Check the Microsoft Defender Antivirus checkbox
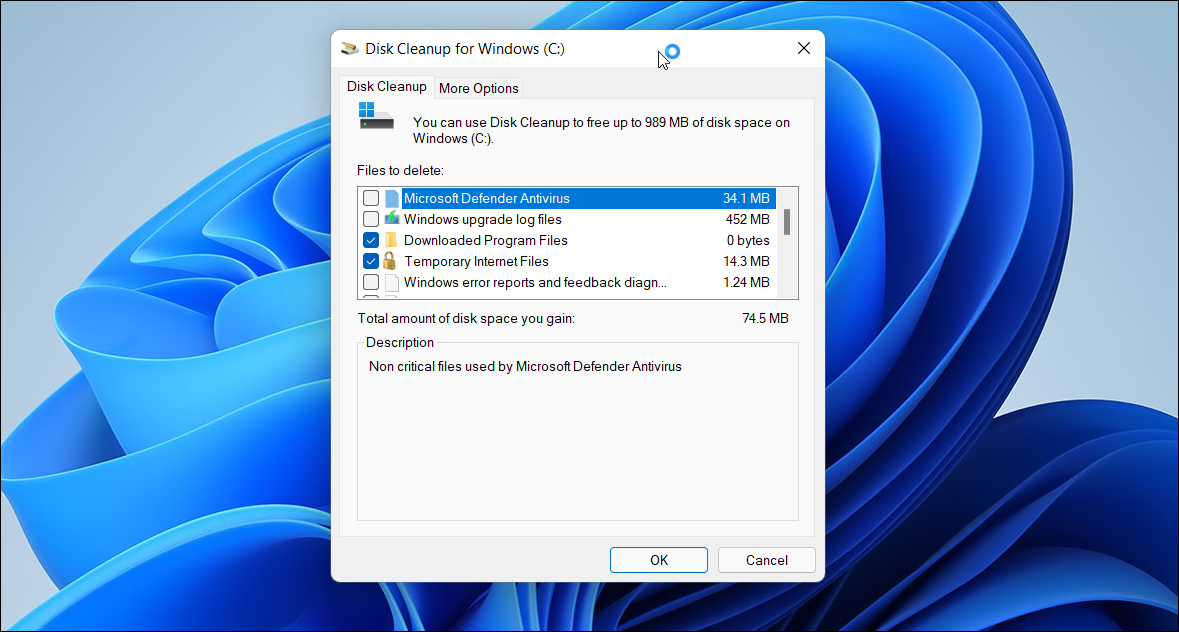The image size is (1179, 632). click(370, 198)
